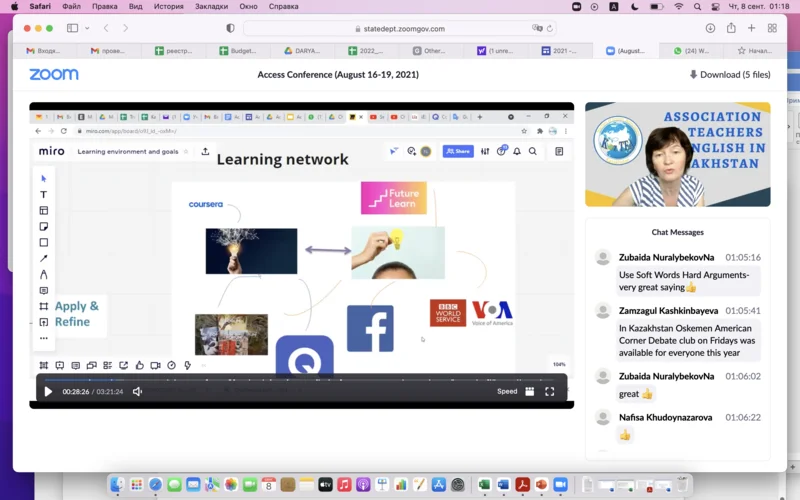Switch to the WhatsApp (24) tab
Viewport: 800px width, 500px height.
pyautogui.click(x=691, y=51)
